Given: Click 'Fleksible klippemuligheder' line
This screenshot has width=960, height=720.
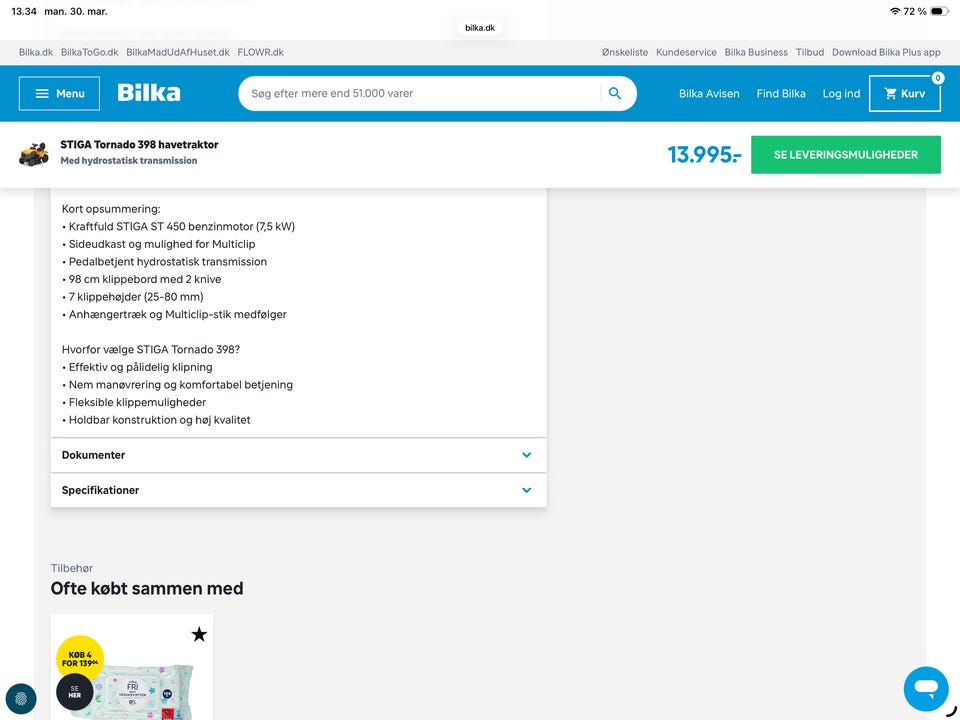Looking at the screenshot, I should pos(134,402).
